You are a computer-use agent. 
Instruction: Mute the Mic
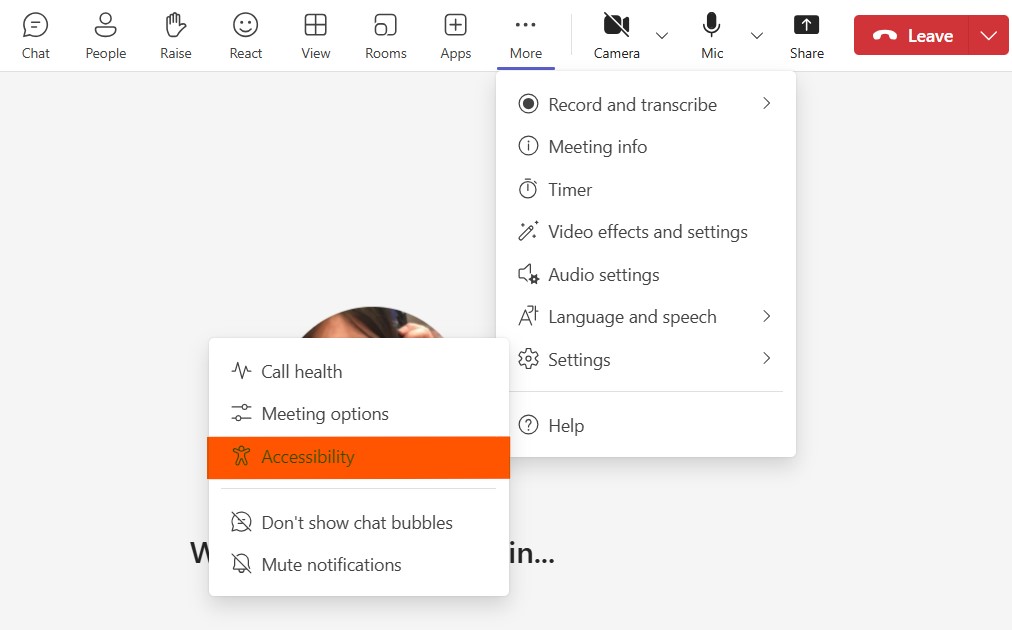point(711,33)
